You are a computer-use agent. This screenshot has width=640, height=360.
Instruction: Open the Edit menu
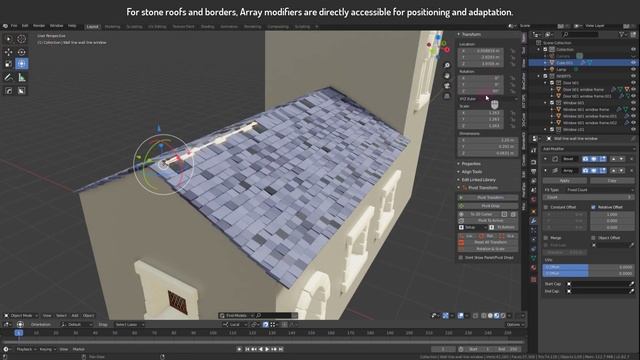(x=25, y=26)
